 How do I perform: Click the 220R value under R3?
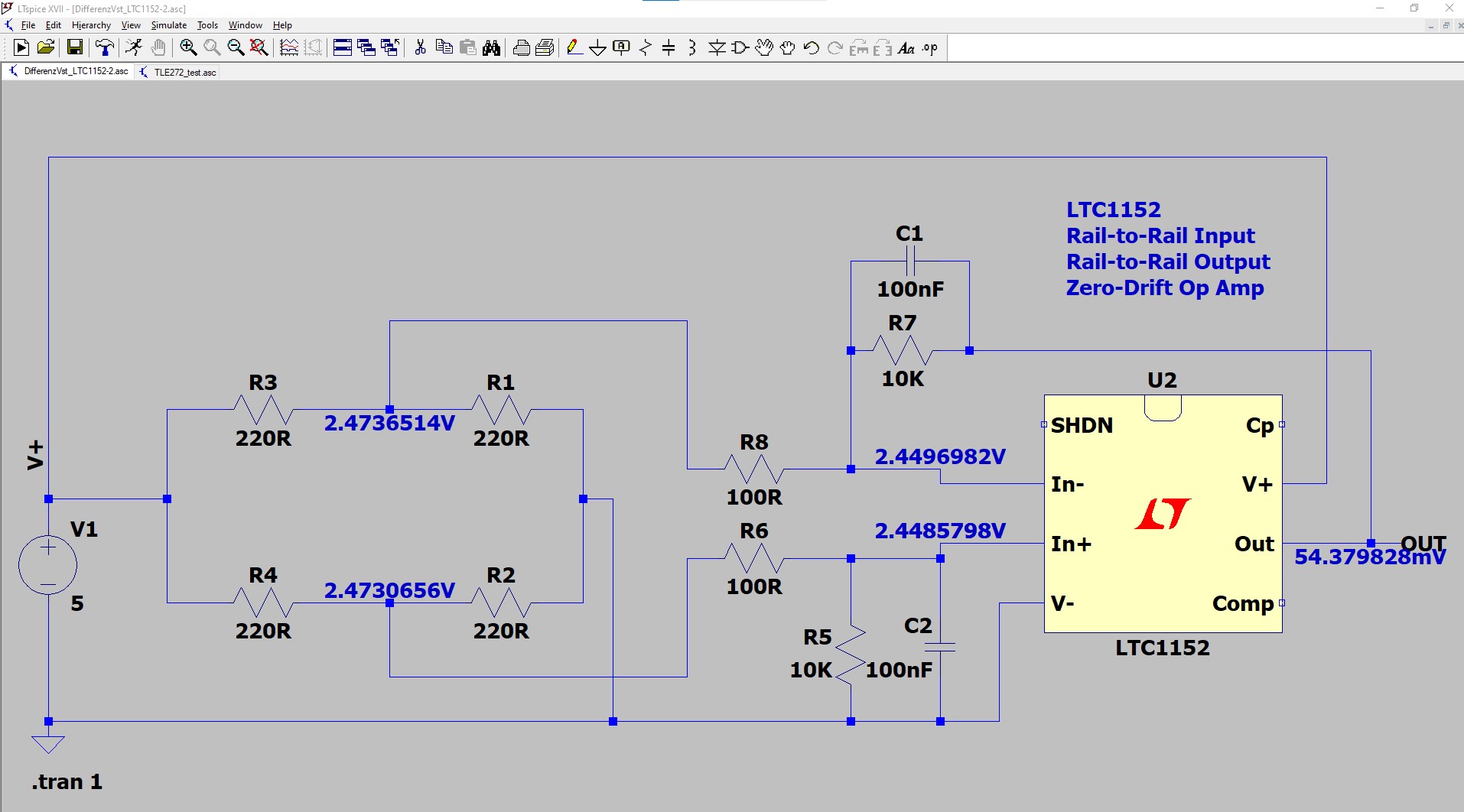pos(263,438)
